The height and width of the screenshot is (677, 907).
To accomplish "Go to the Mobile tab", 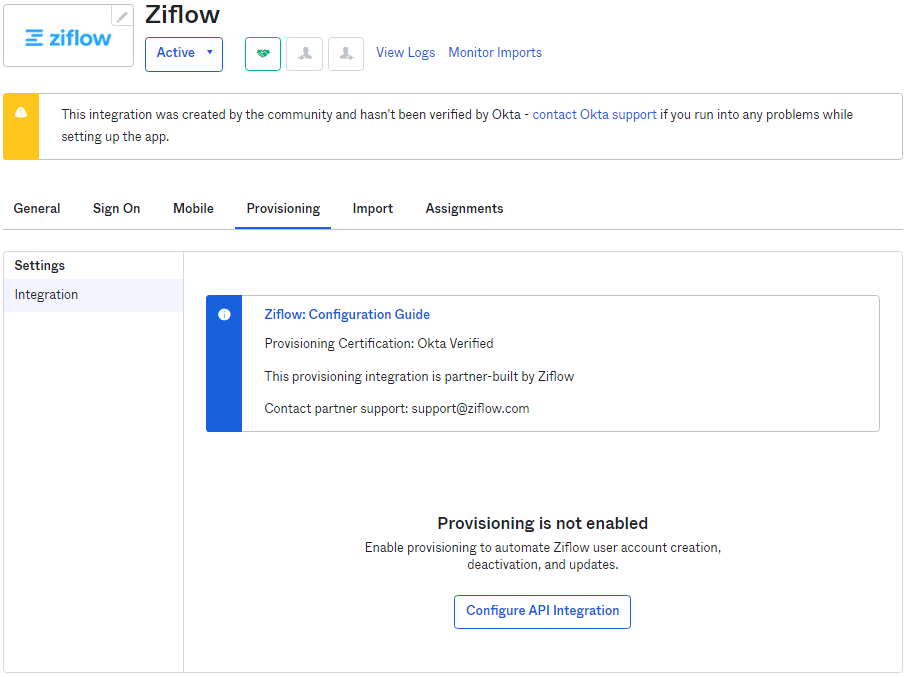I will click(193, 209).
